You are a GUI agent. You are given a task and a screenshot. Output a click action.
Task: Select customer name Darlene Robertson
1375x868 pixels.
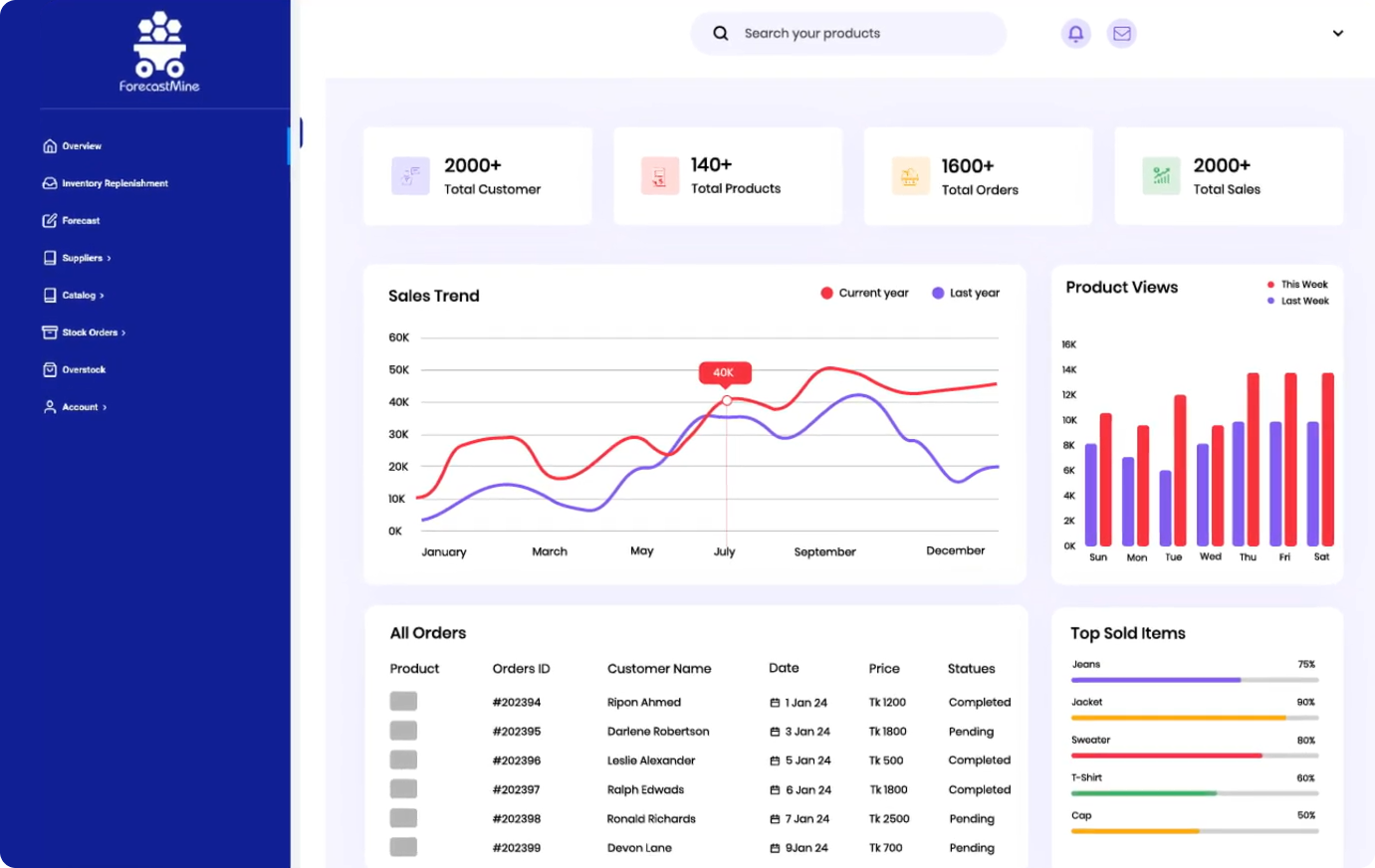pyautogui.click(x=658, y=732)
